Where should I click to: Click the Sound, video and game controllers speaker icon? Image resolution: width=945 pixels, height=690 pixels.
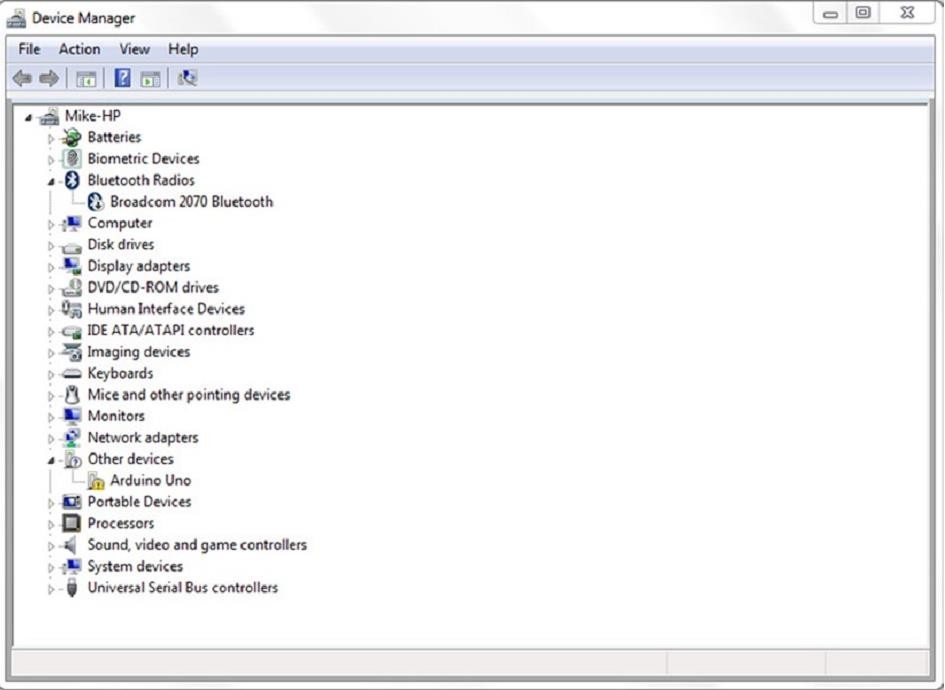pyautogui.click(x=71, y=545)
